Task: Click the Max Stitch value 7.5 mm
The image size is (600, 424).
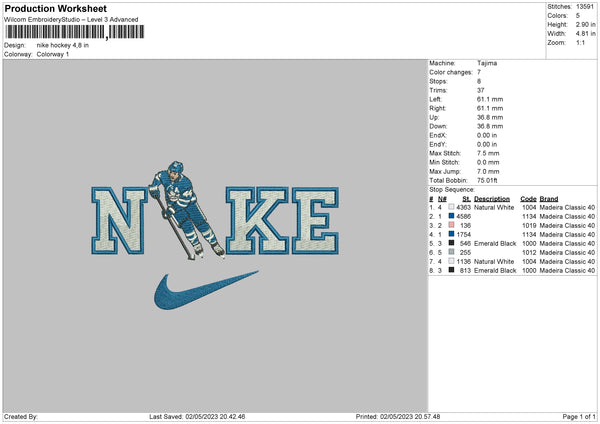Action: [x=488, y=153]
